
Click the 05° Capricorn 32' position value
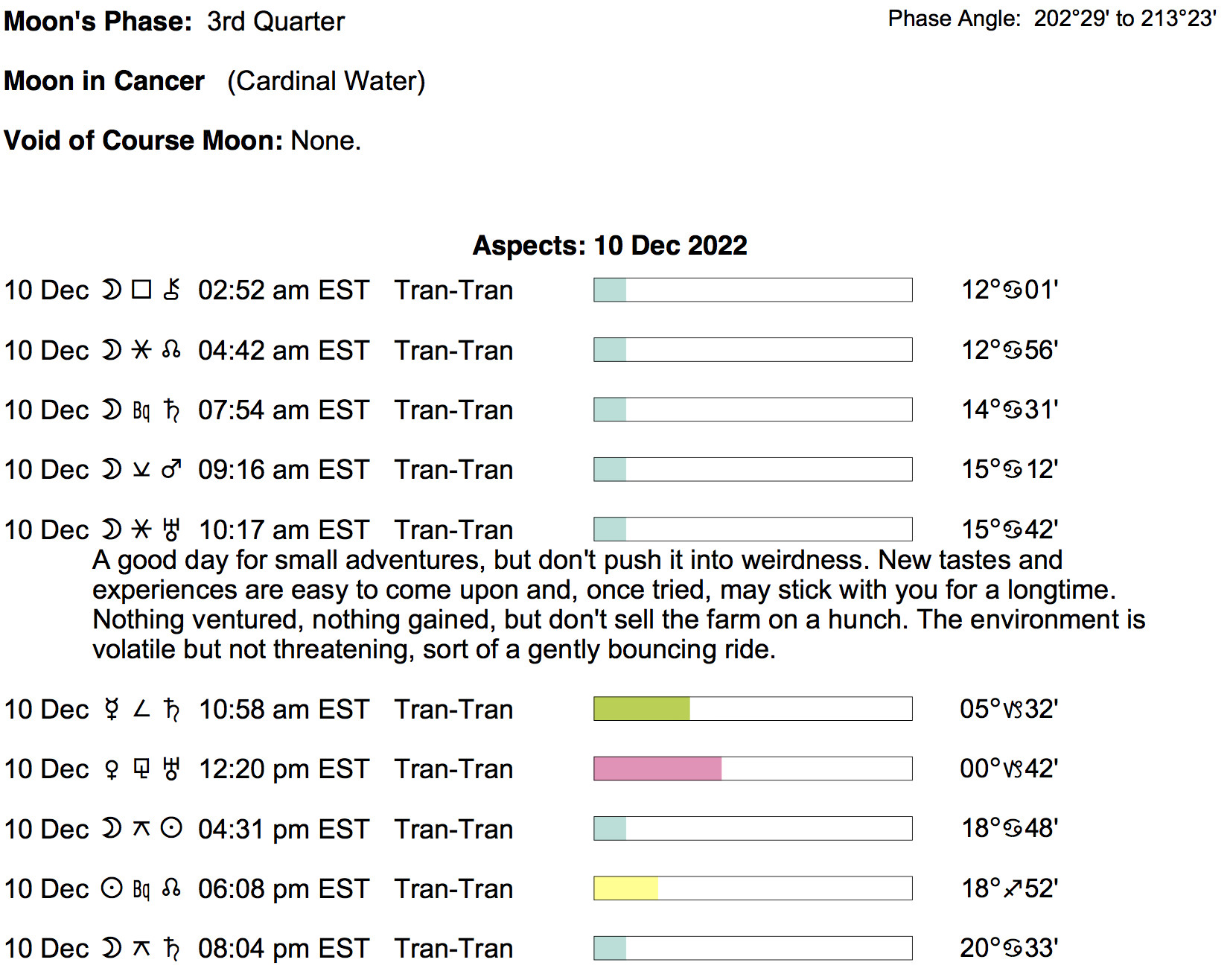coord(1009,709)
